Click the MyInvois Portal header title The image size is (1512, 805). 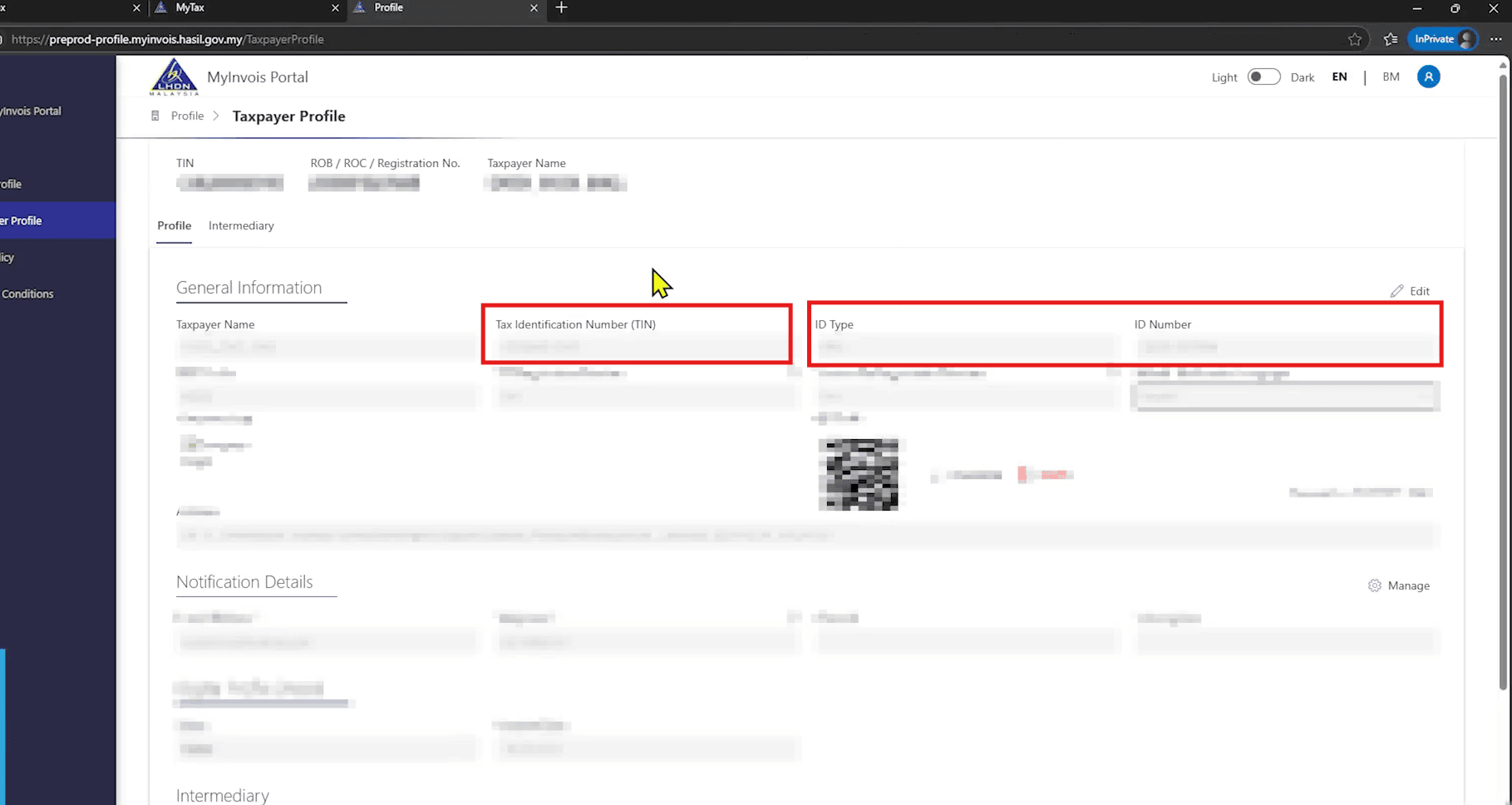tap(257, 77)
